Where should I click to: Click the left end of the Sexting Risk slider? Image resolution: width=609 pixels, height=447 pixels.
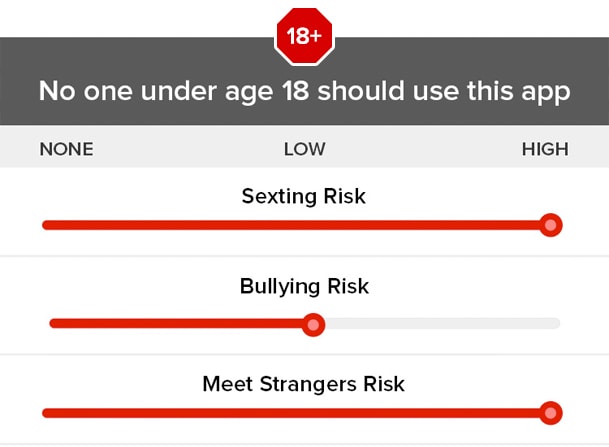coord(47,225)
